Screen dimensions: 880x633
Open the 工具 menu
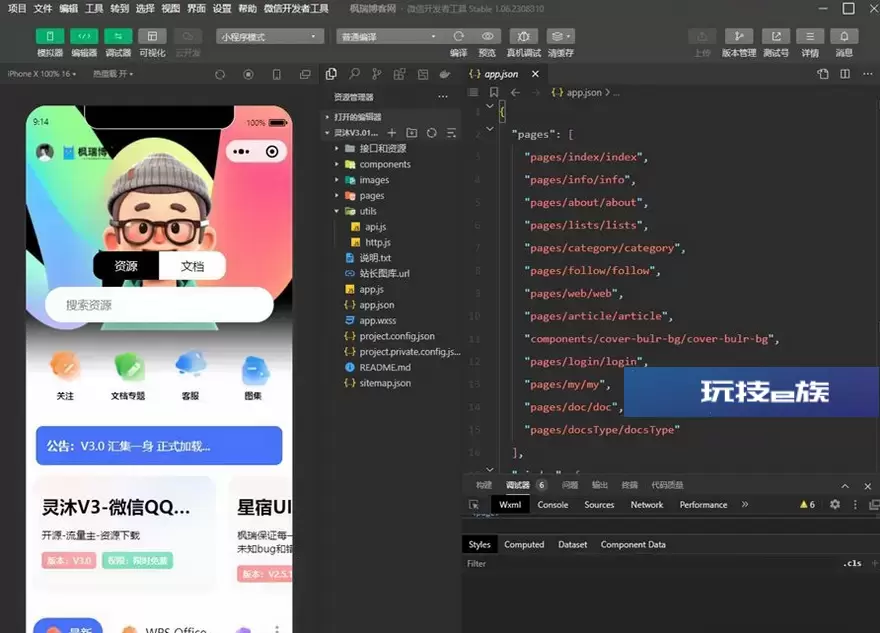click(94, 8)
